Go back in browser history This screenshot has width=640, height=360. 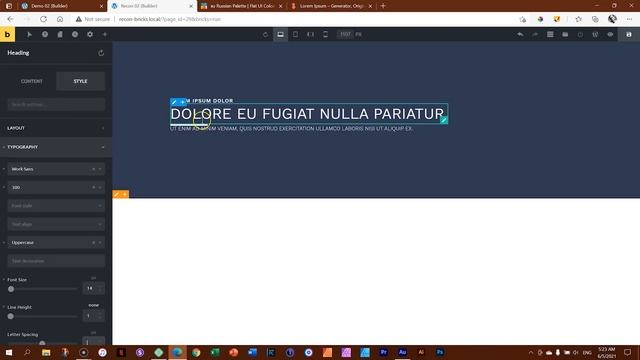(x=11, y=19)
